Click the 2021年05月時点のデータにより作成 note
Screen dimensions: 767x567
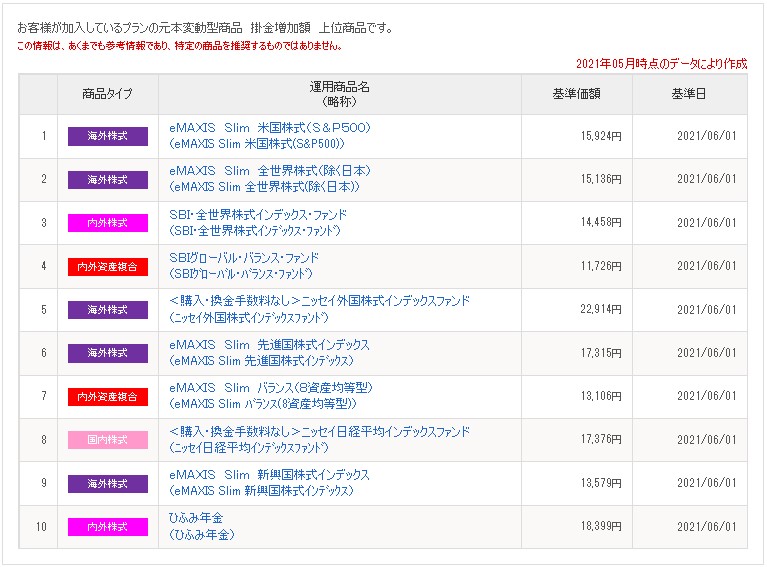(x=661, y=64)
